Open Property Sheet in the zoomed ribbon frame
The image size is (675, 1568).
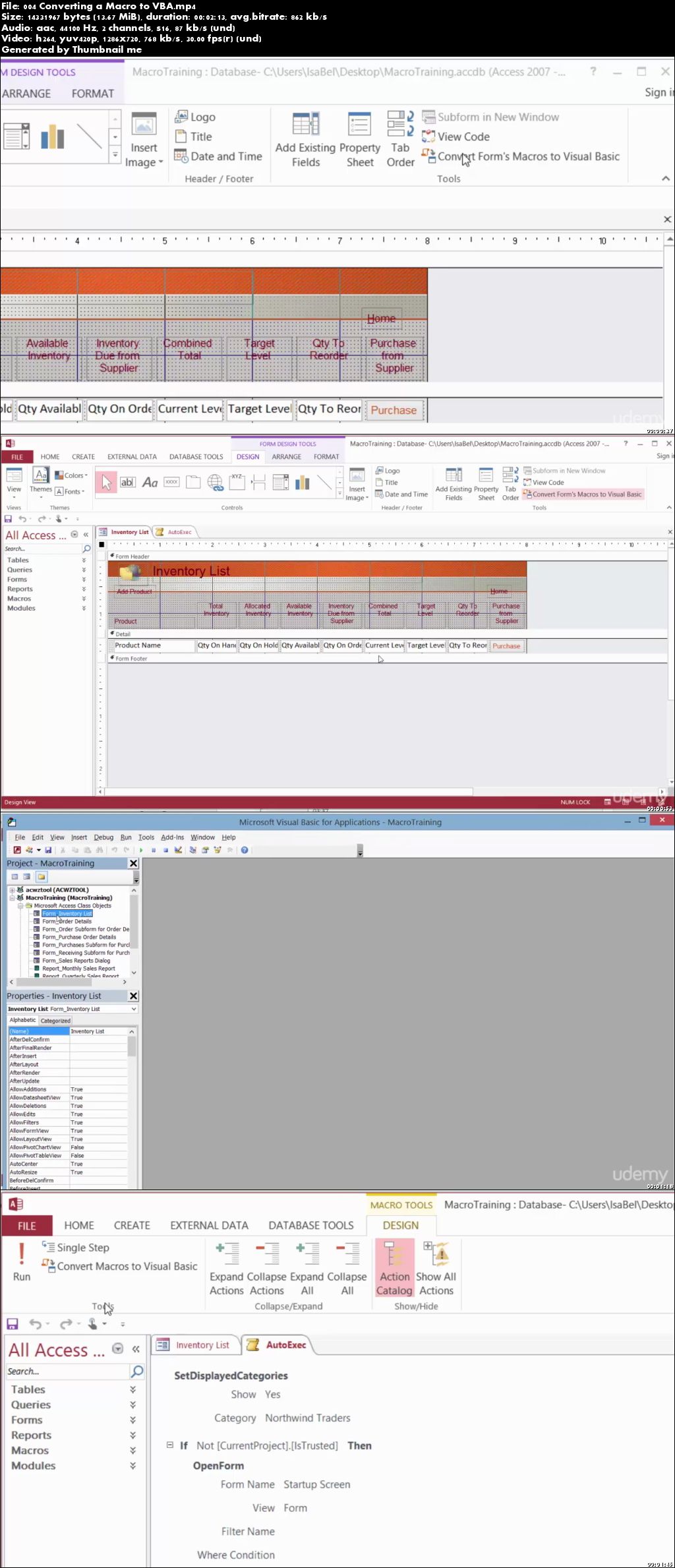tap(360, 140)
